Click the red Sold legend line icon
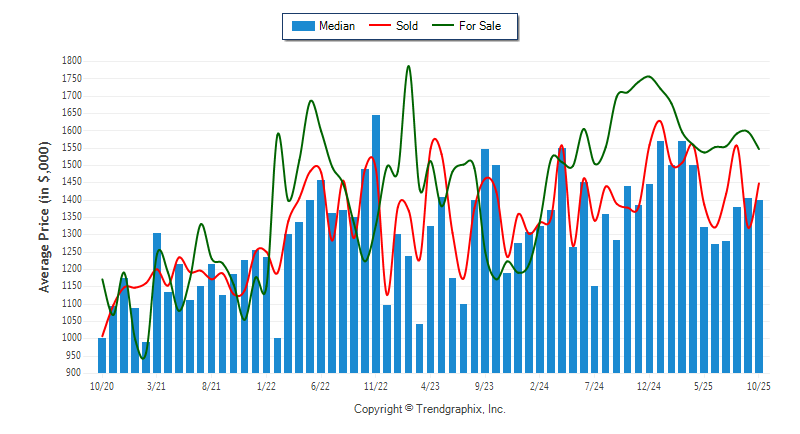This screenshot has width=800, height=434. pos(379,26)
